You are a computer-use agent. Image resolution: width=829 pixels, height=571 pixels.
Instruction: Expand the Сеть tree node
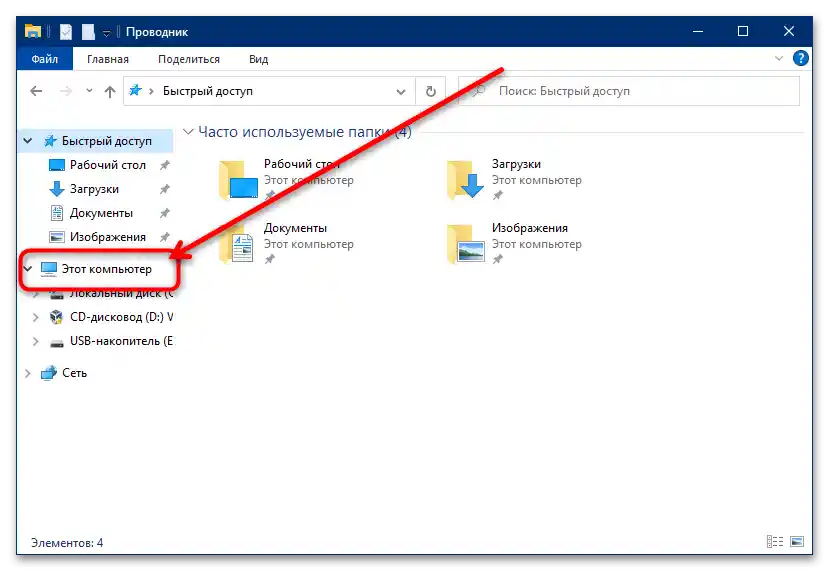(x=28, y=373)
